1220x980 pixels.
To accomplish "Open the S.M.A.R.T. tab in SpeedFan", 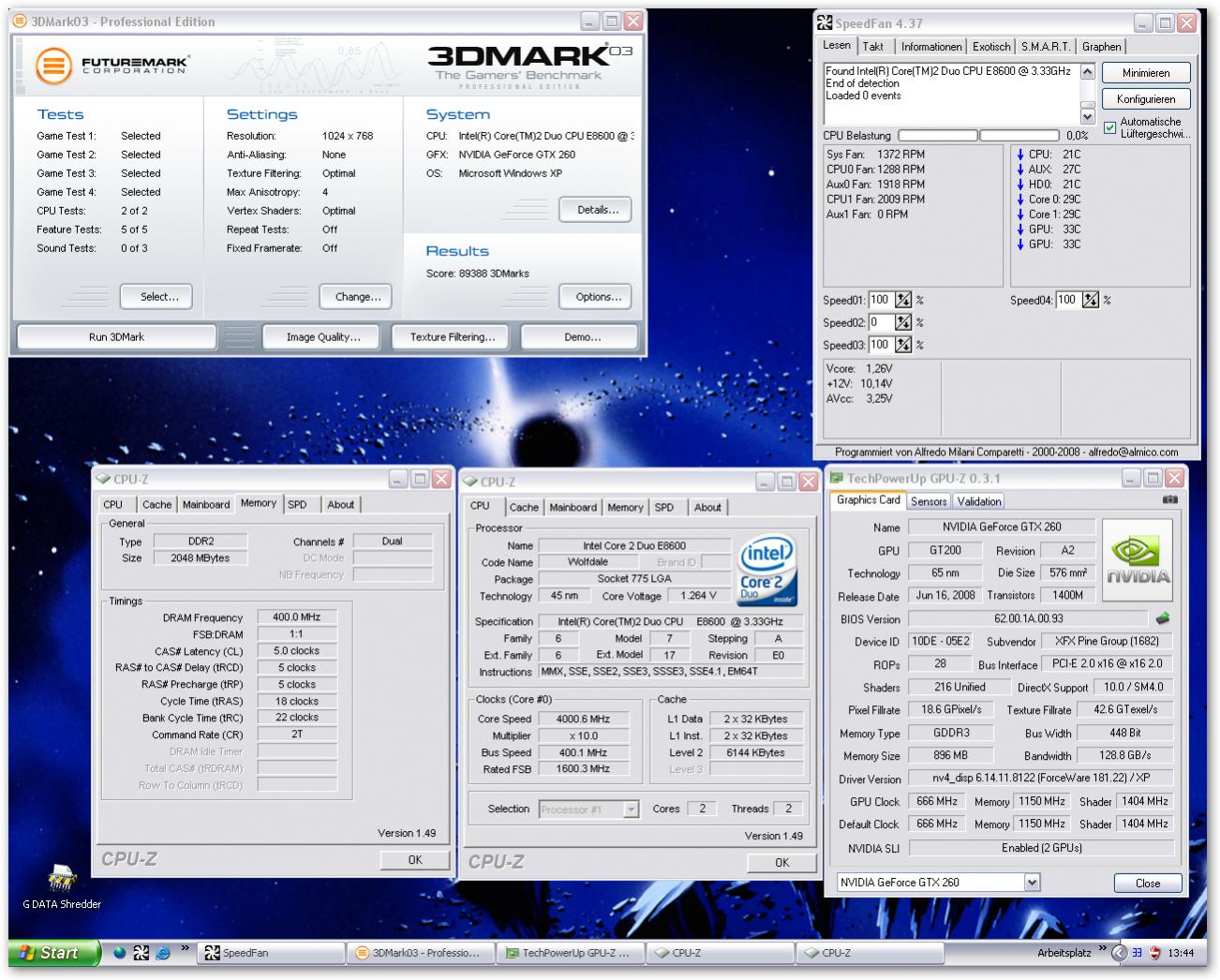I will pos(1046,46).
